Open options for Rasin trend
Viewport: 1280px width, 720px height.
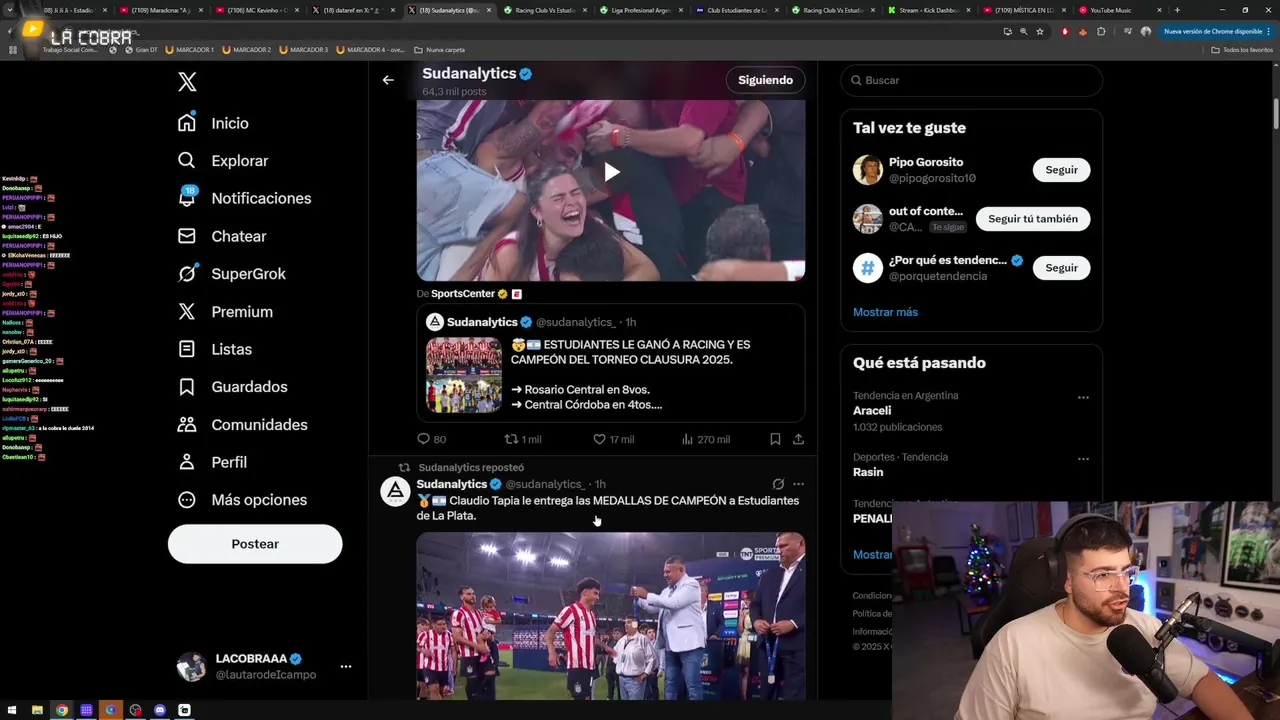pyautogui.click(x=1083, y=459)
